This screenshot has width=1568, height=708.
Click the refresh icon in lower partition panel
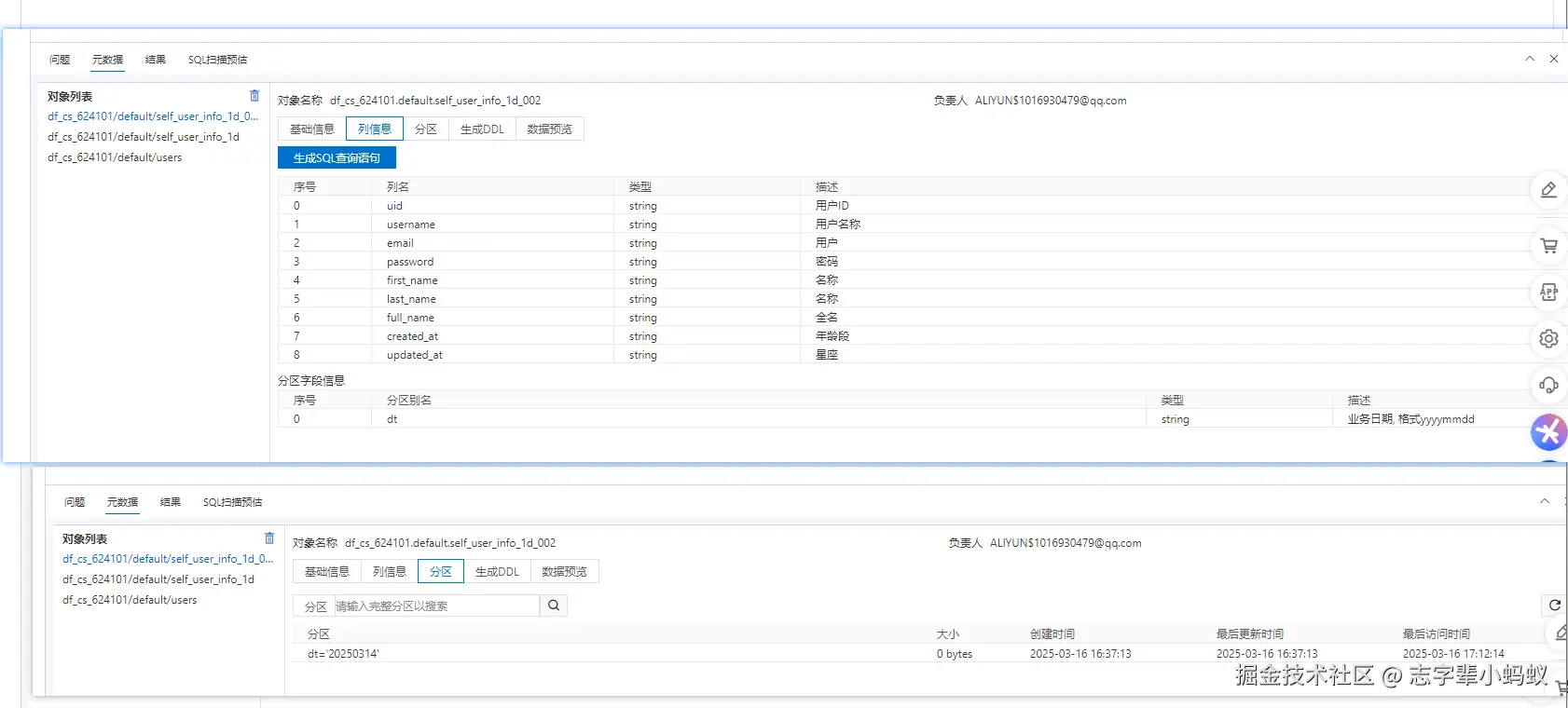(x=1554, y=606)
